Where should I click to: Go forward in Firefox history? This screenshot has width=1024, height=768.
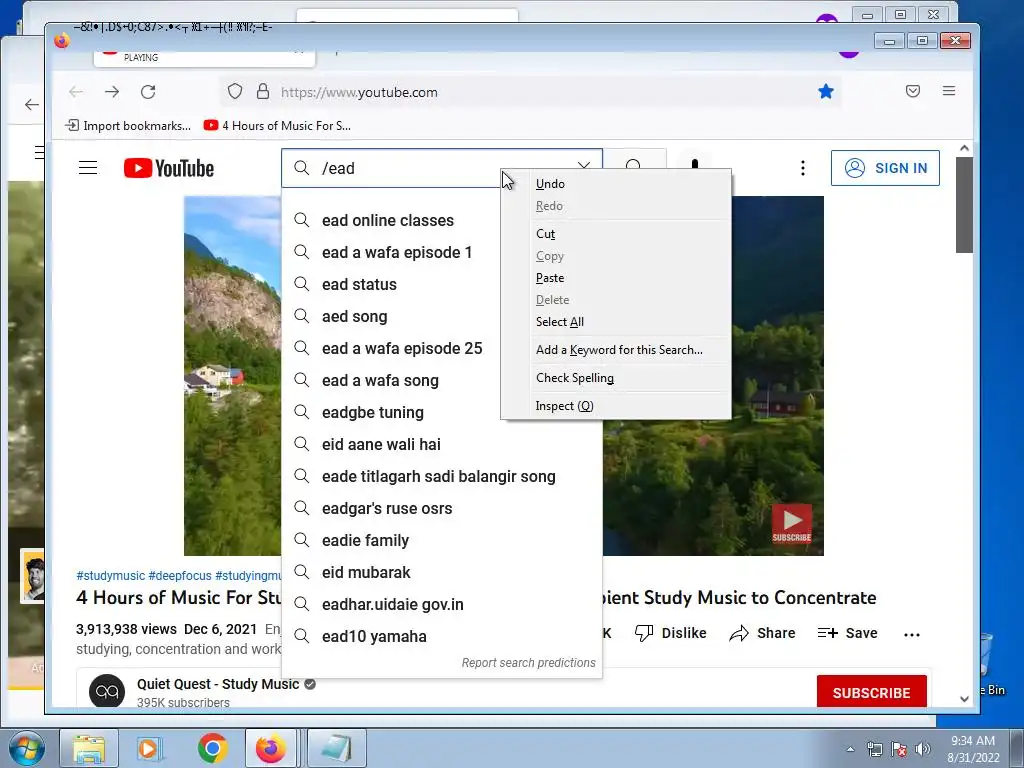click(112, 92)
